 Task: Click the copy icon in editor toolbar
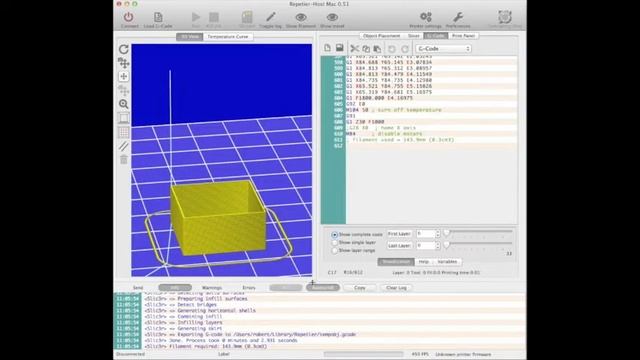[x=366, y=49]
